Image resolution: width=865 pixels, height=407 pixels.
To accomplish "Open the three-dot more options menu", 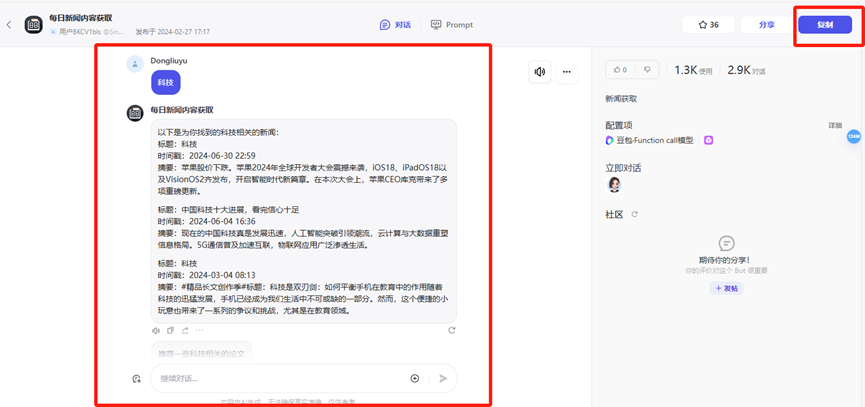I will [567, 72].
